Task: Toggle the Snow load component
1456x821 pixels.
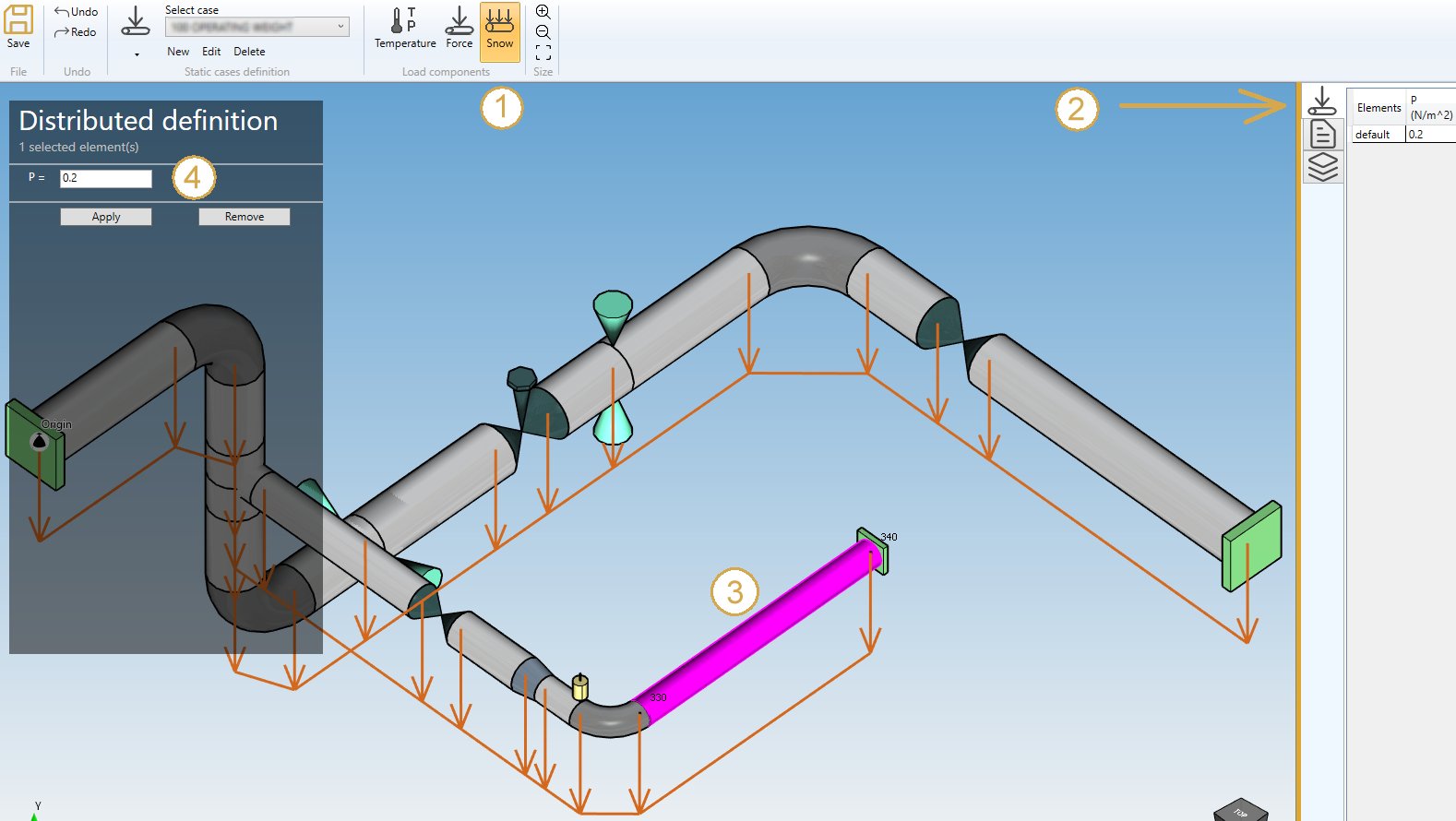Action: coord(499,31)
